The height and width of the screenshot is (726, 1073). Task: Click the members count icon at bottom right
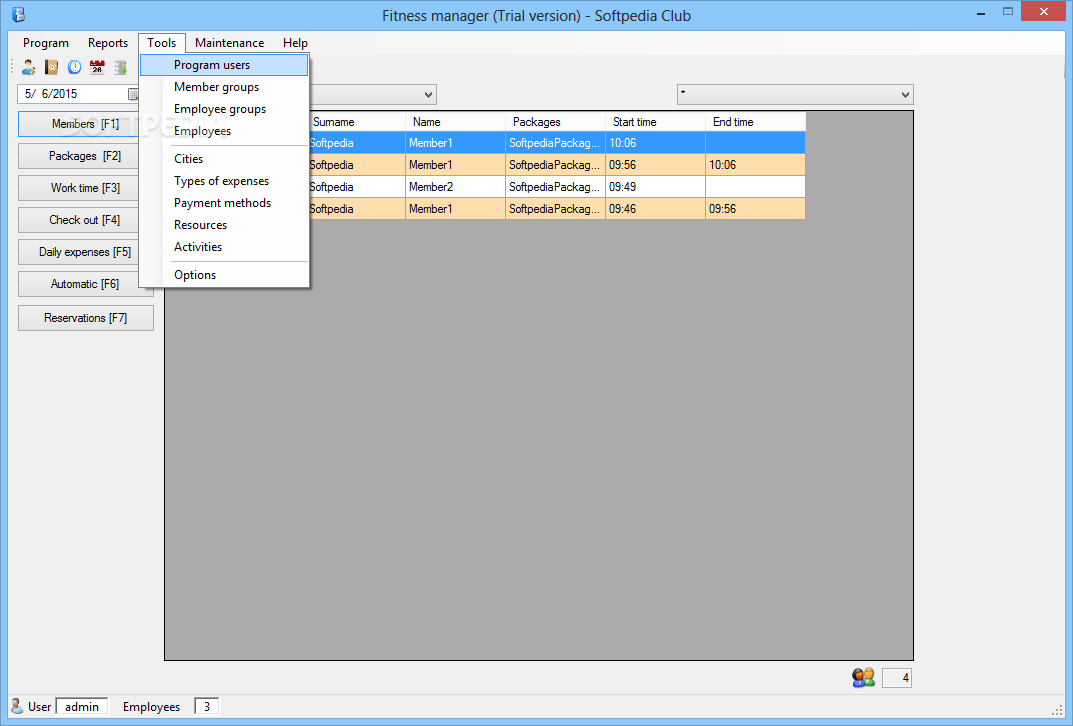click(864, 677)
